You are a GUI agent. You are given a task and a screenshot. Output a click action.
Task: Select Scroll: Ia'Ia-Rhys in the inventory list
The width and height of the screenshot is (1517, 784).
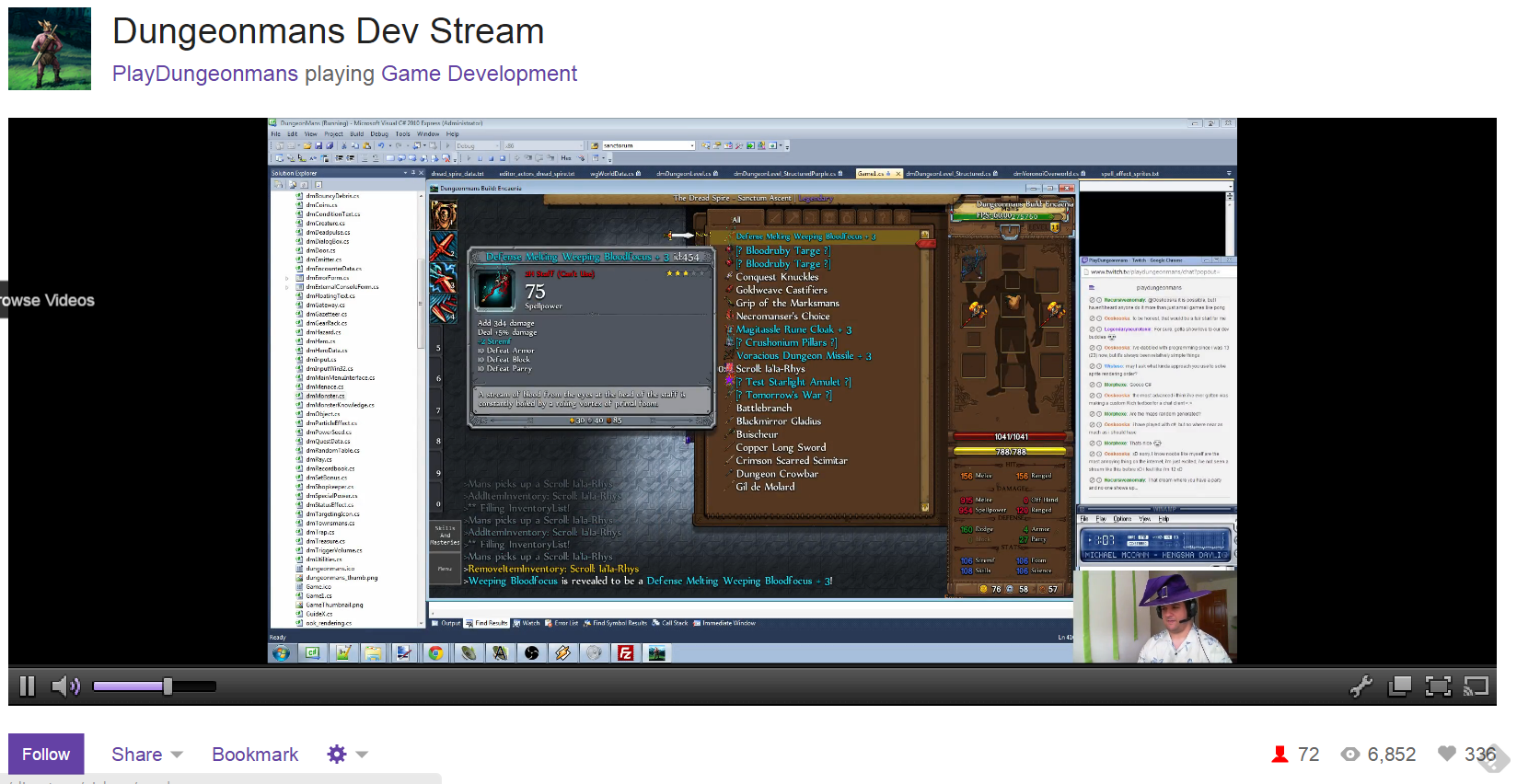(x=770, y=368)
